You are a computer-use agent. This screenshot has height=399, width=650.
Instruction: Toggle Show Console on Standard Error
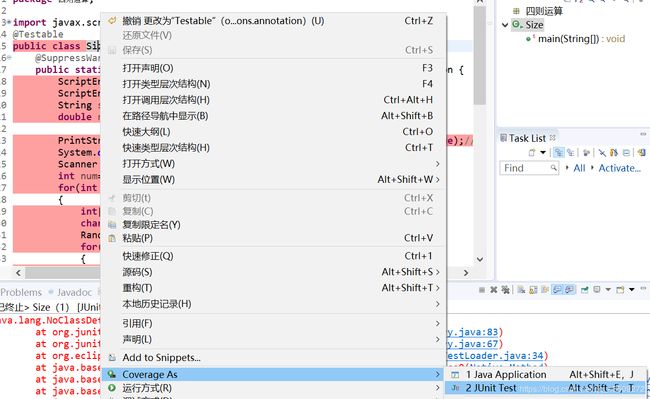tap(570, 290)
